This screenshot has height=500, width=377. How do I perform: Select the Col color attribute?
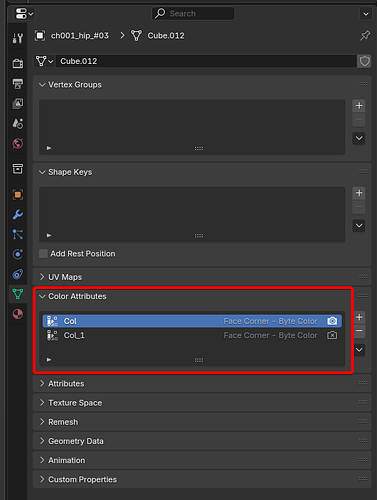(192, 321)
